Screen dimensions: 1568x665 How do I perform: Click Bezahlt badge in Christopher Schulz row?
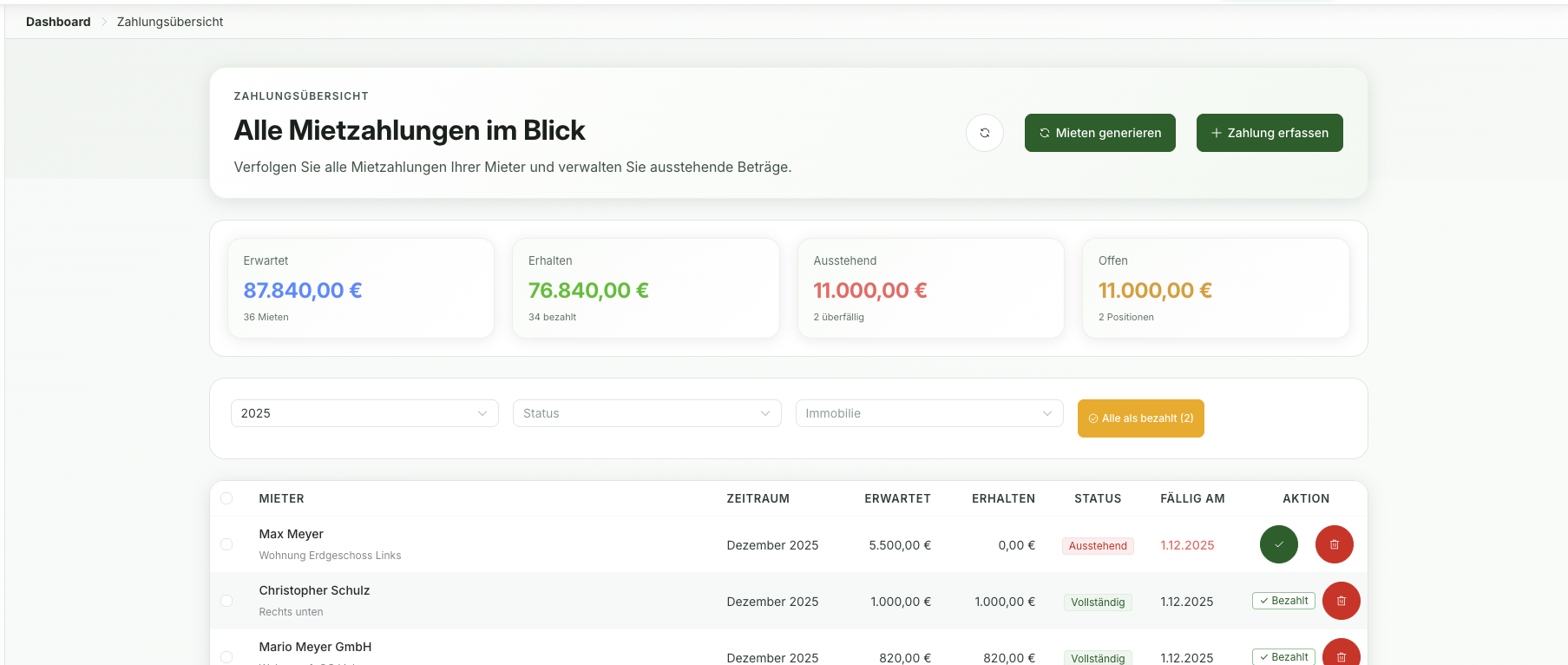point(1283,601)
